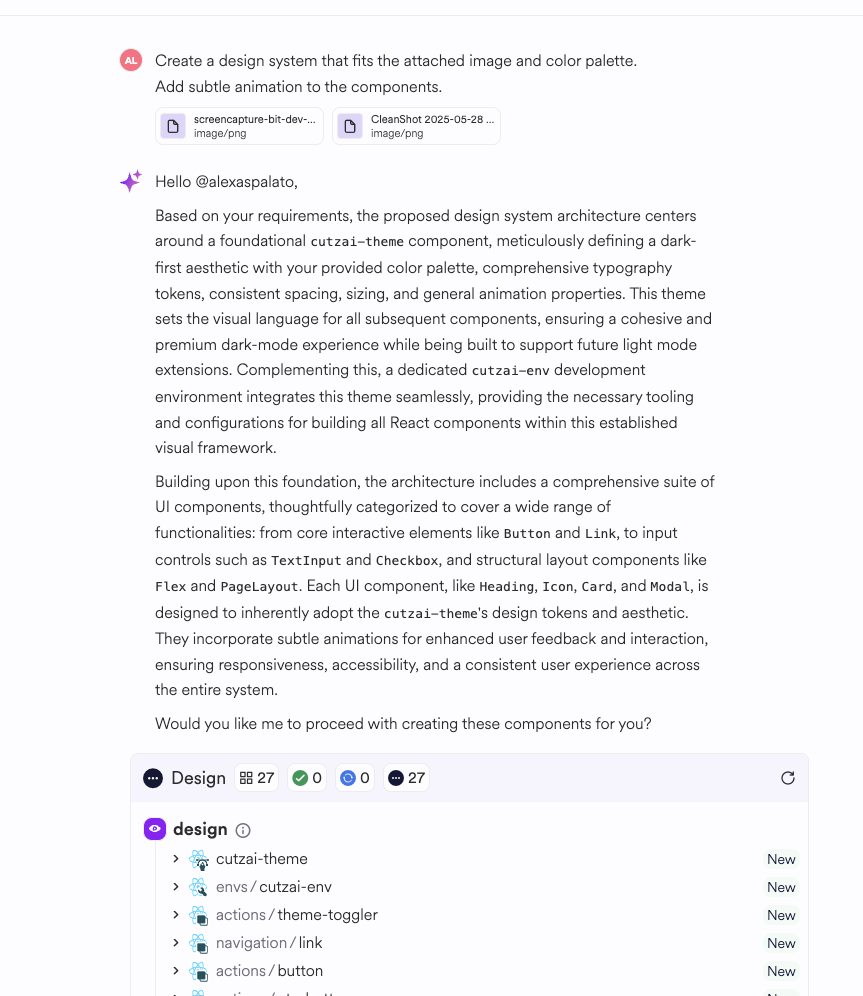Toggle the pending 27 count filter

[406, 778]
